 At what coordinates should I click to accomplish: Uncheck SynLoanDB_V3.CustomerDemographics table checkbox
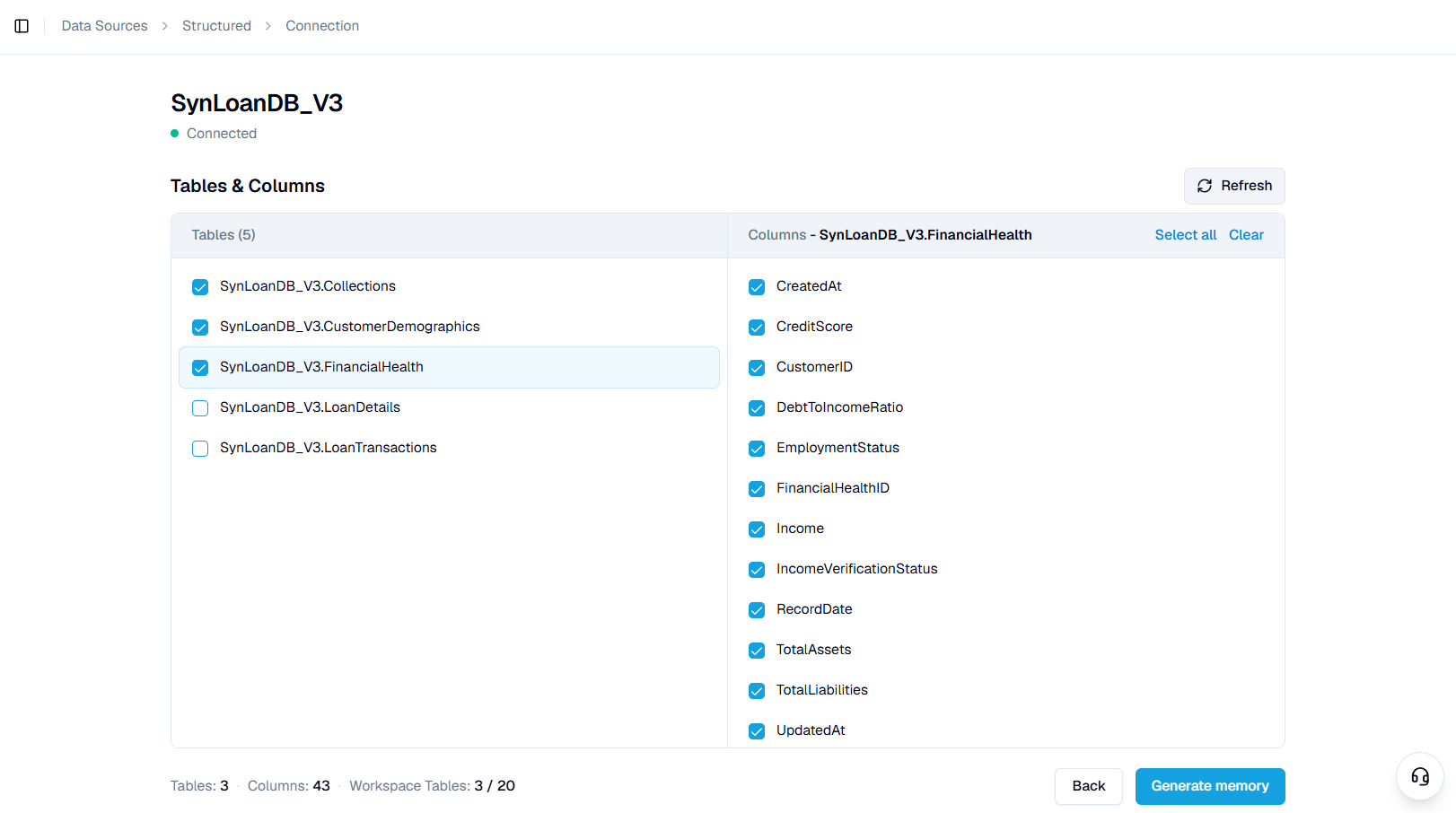[200, 328]
